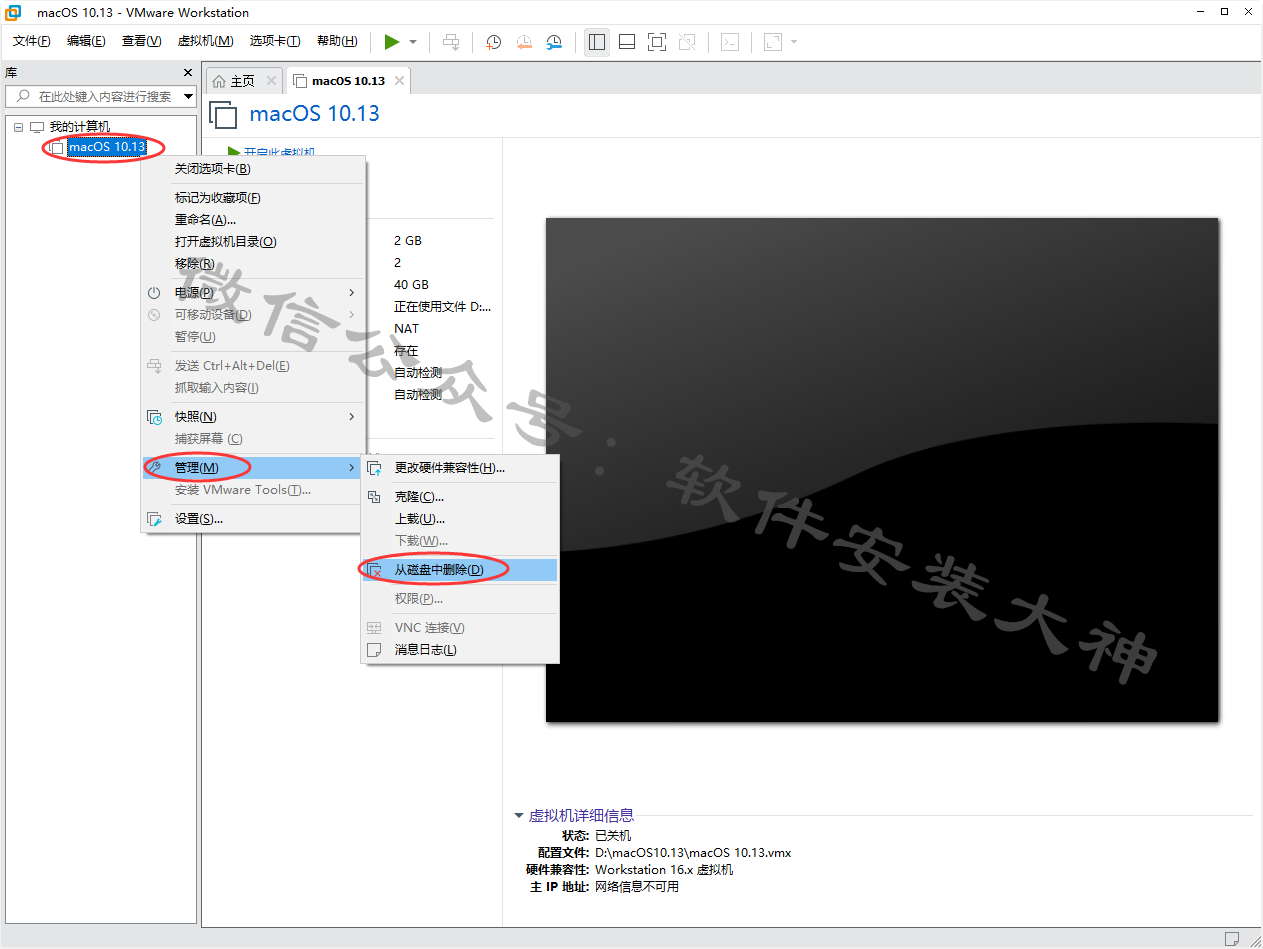
Task: Open the snapshot manager toolbar icon
Action: tap(554, 42)
